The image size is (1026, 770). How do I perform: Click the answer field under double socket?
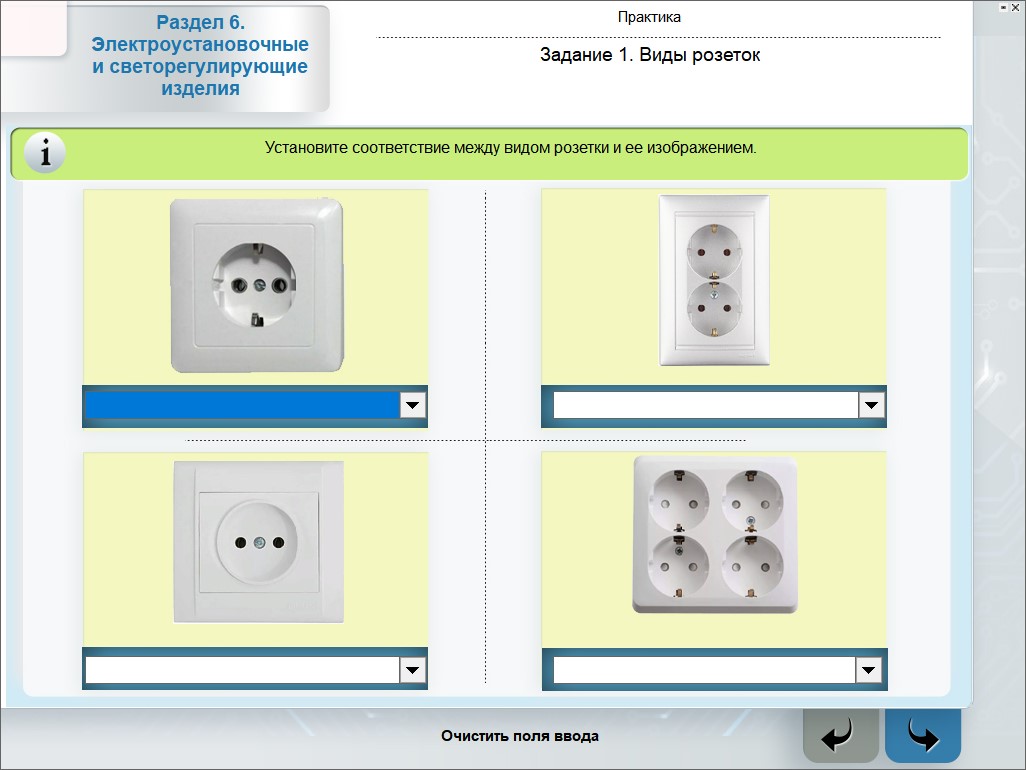706,405
